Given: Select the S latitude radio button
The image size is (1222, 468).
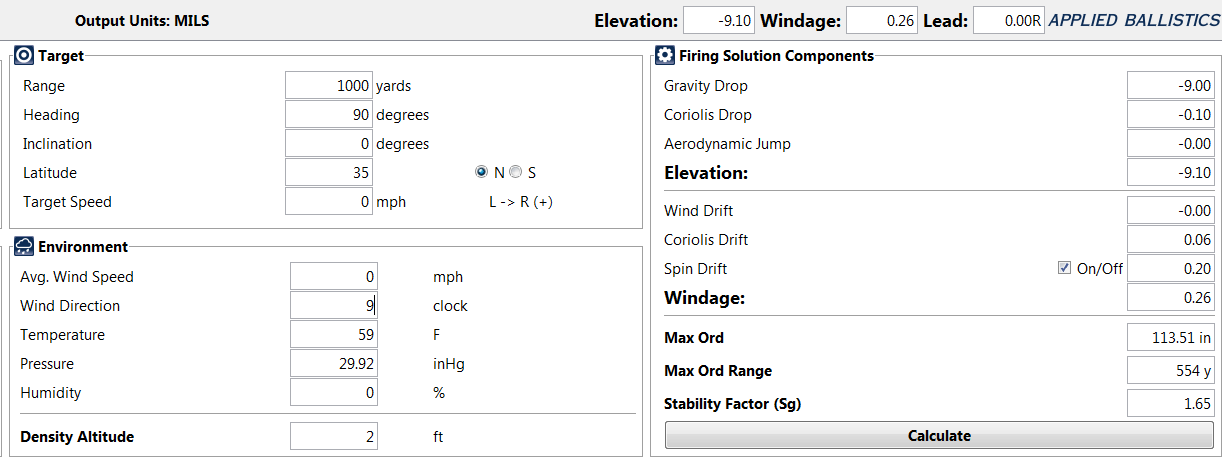Looking at the screenshot, I should tap(516, 173).
